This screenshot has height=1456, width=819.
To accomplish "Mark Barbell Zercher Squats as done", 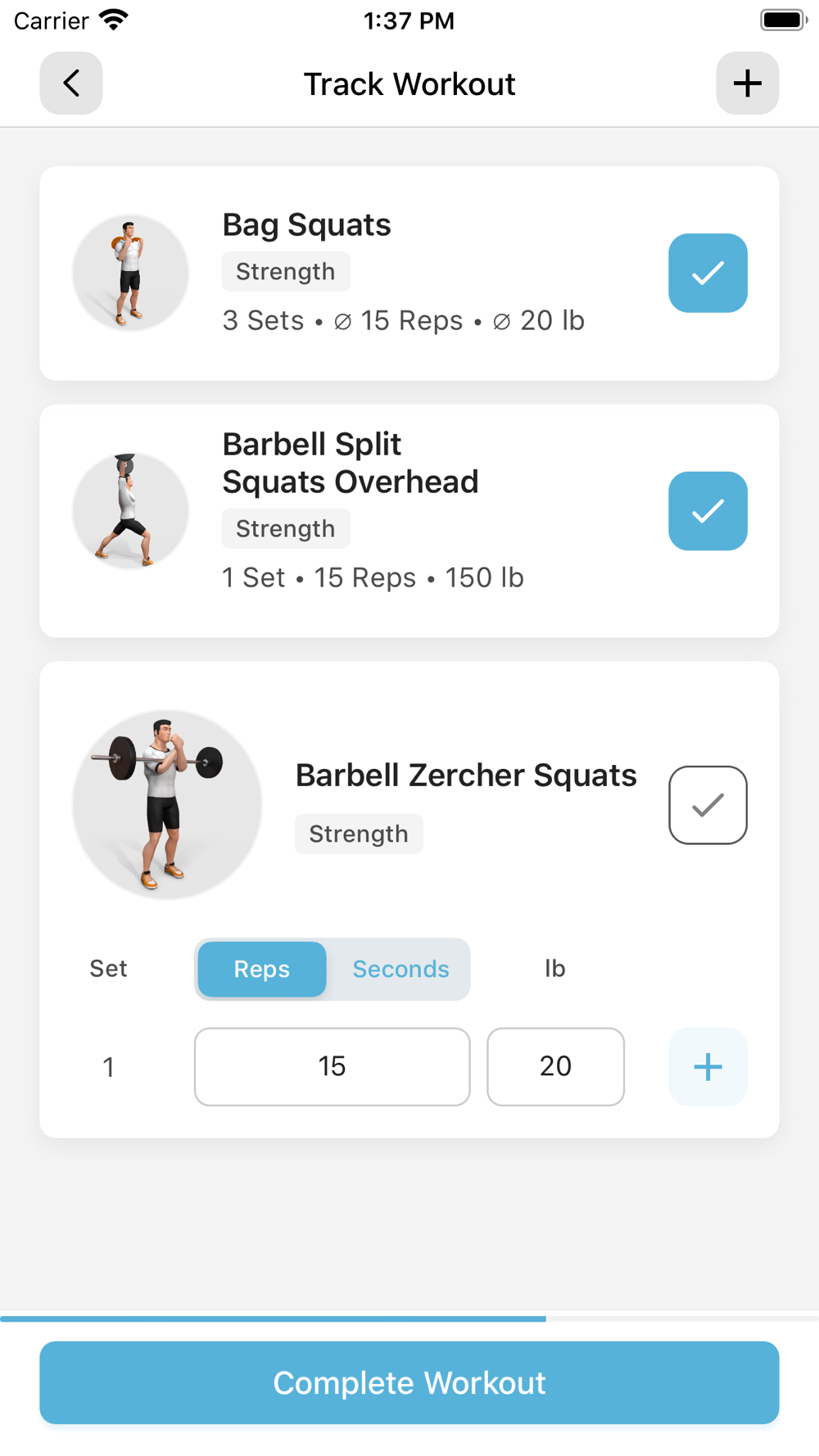I will (x=708, y=804).
